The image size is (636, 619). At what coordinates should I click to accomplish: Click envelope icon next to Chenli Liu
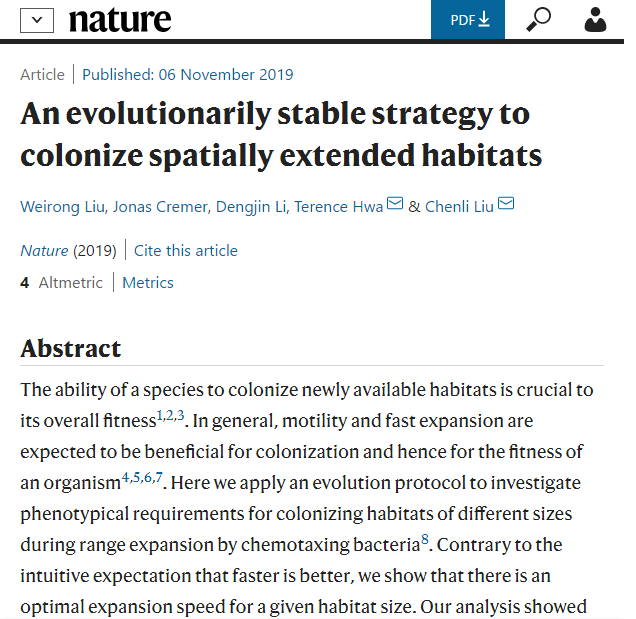tap(506, 205)
